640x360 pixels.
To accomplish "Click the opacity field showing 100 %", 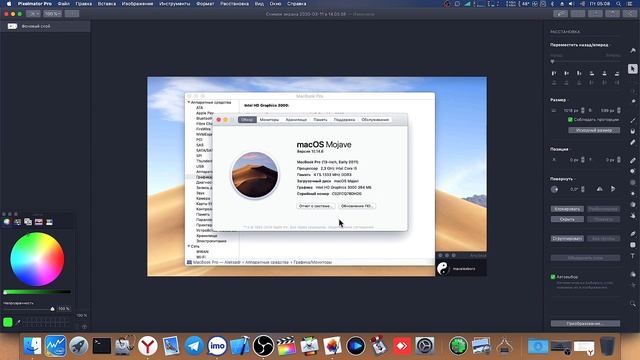I will tap(64, 309).
